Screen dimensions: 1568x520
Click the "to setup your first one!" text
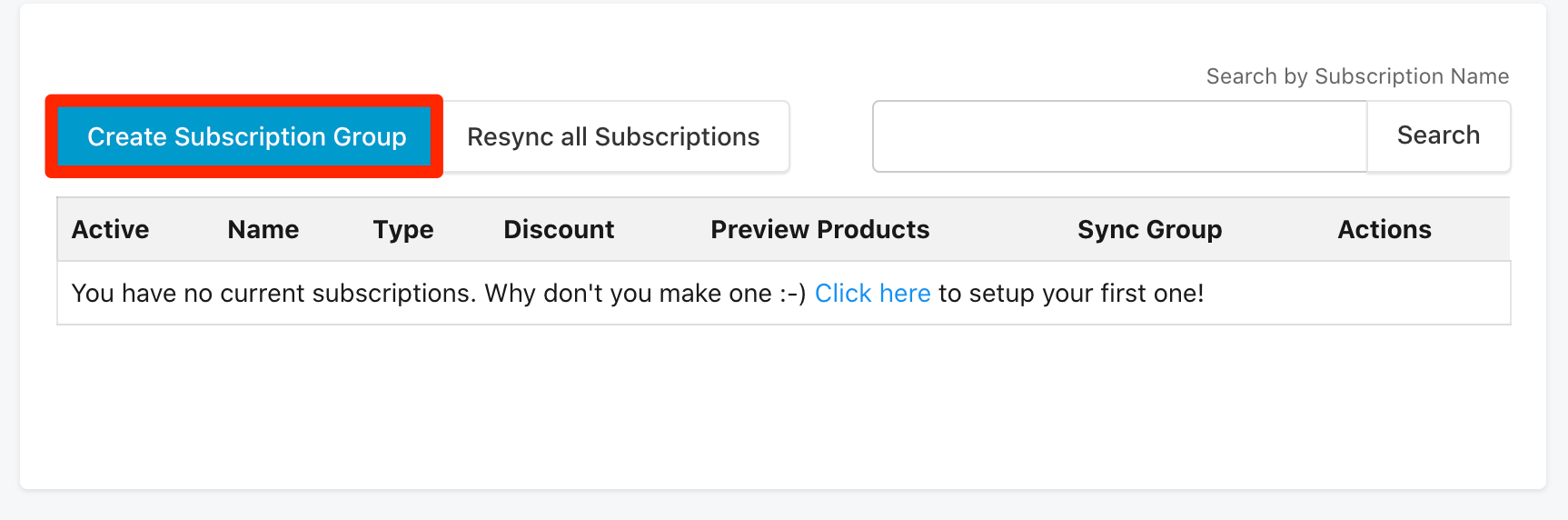(1071, 294)
